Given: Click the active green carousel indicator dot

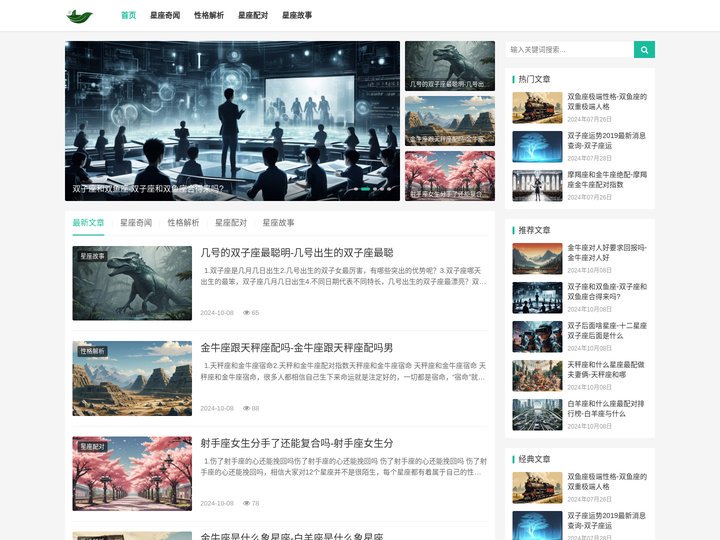Looking at the screenshot, I should coord(366,189).
